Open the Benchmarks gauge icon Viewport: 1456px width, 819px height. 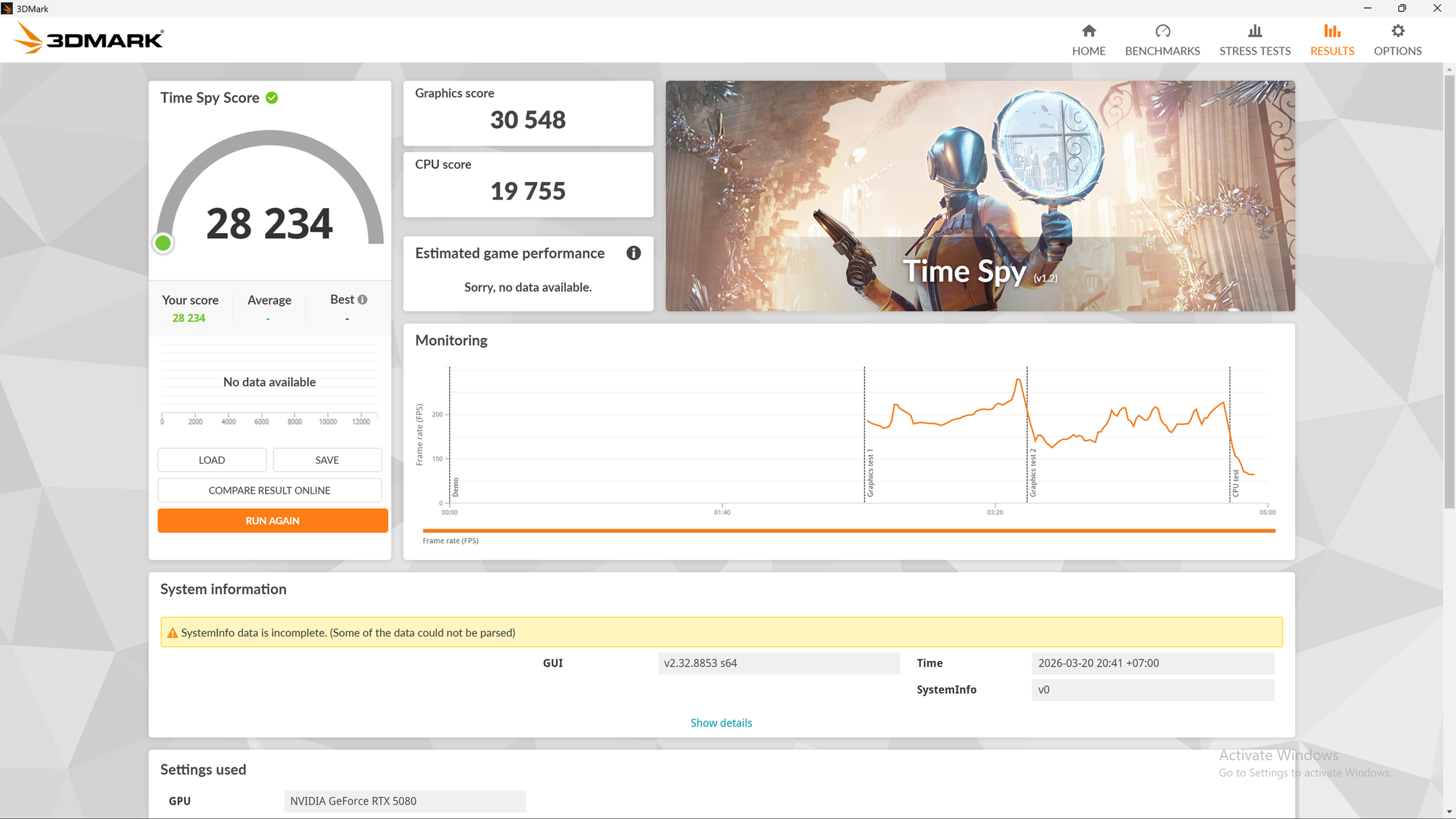click(x=1162, y=31)
